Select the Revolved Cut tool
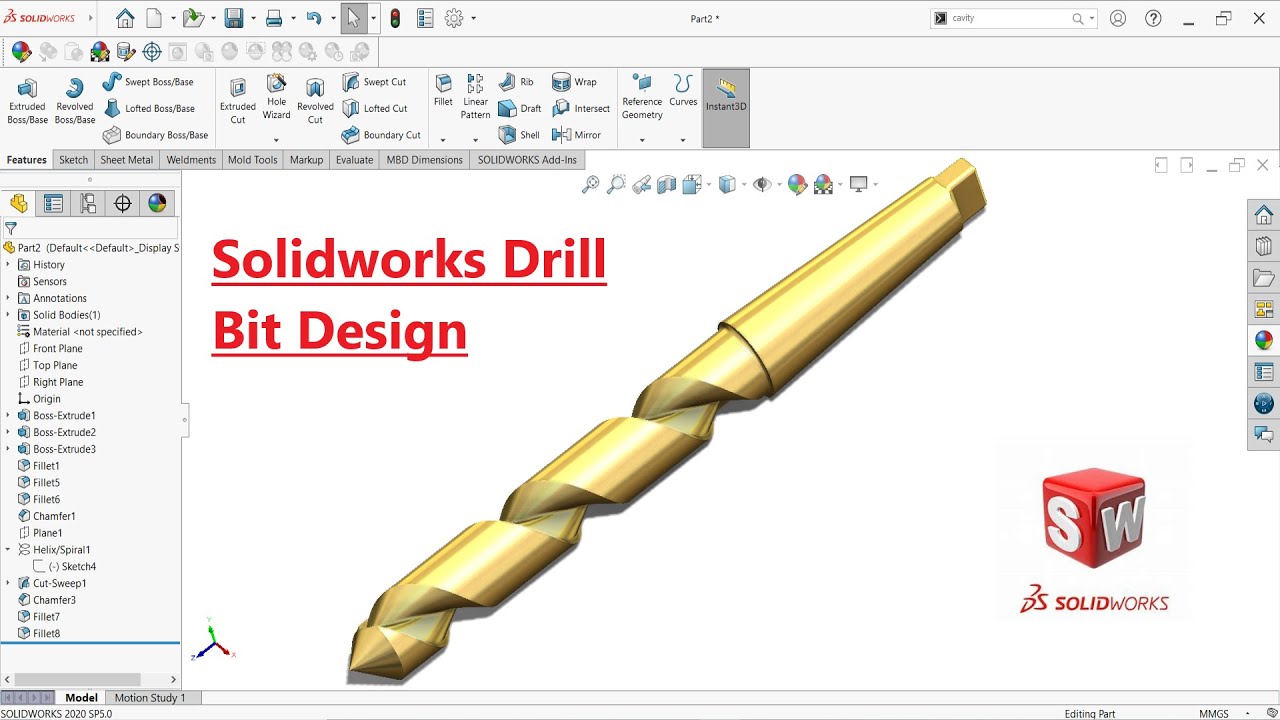The width and height of the screenshot is (1280, 720). coord(315,101)
